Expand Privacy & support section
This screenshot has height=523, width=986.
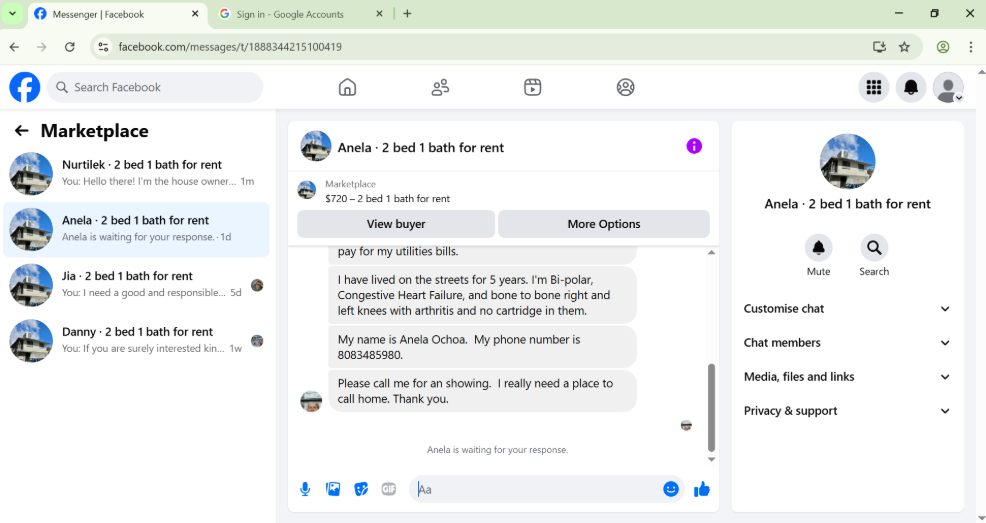pos(847,410)
